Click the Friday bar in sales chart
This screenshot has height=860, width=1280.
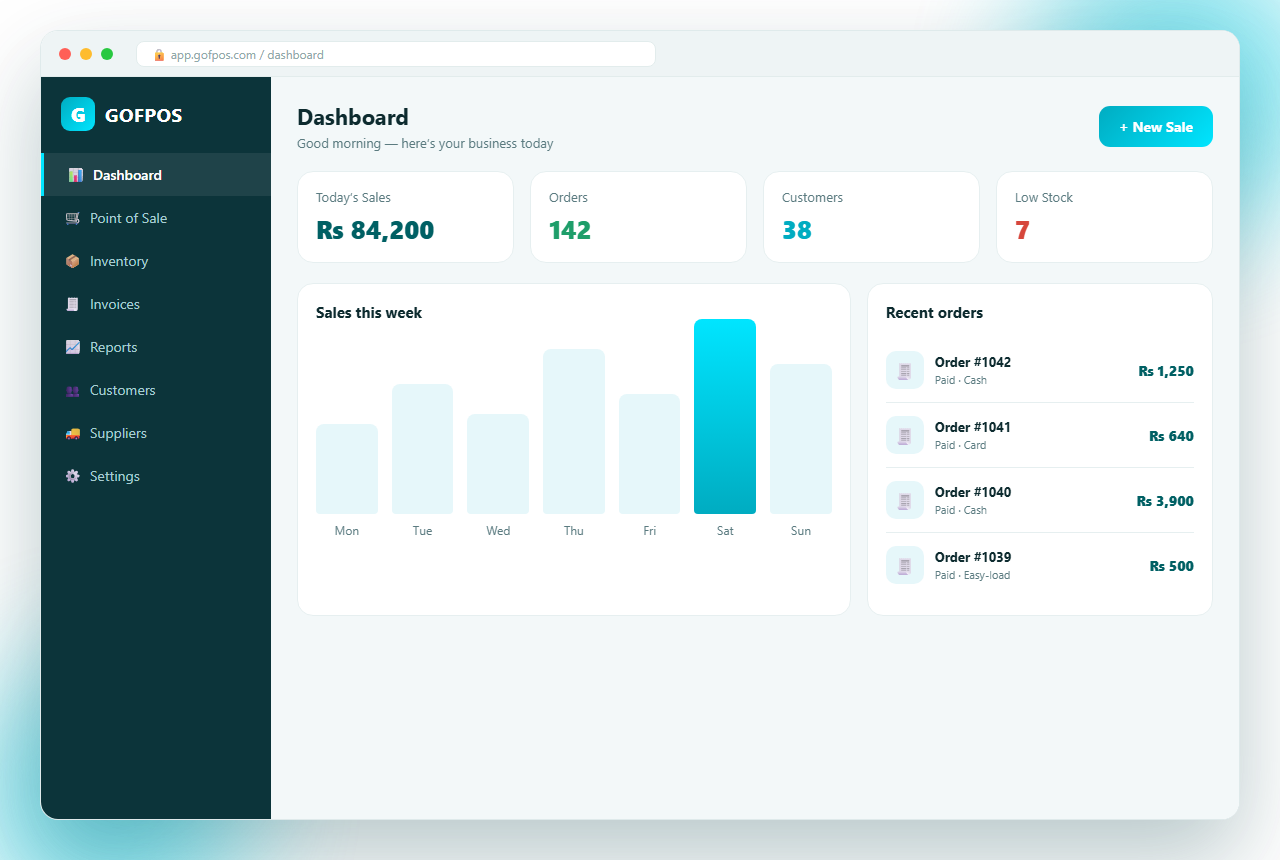tap(649, 454)
